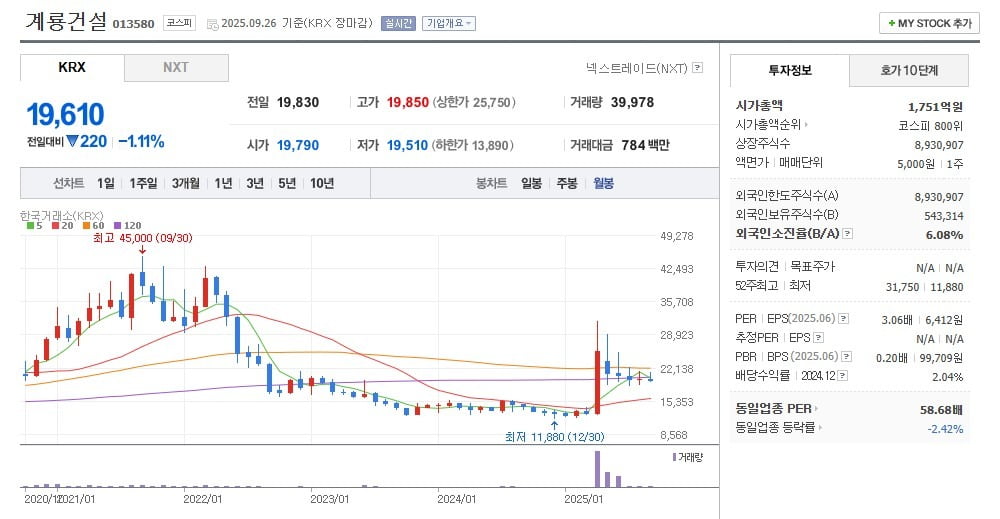Click the tallest volume bar near 2025/01
1000x519 pixels.
(597, 468)
